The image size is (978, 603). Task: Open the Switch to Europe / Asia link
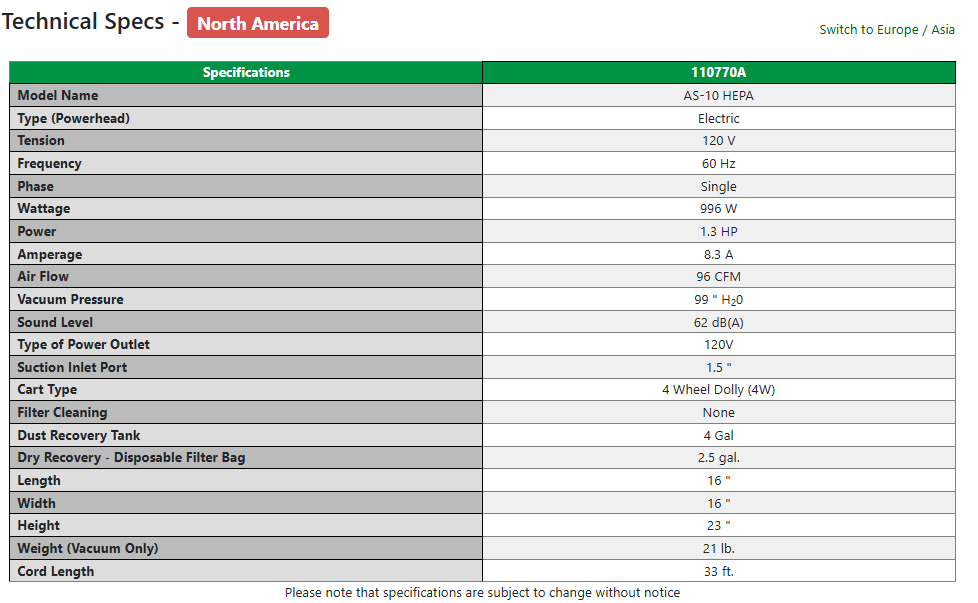[886, 29]
